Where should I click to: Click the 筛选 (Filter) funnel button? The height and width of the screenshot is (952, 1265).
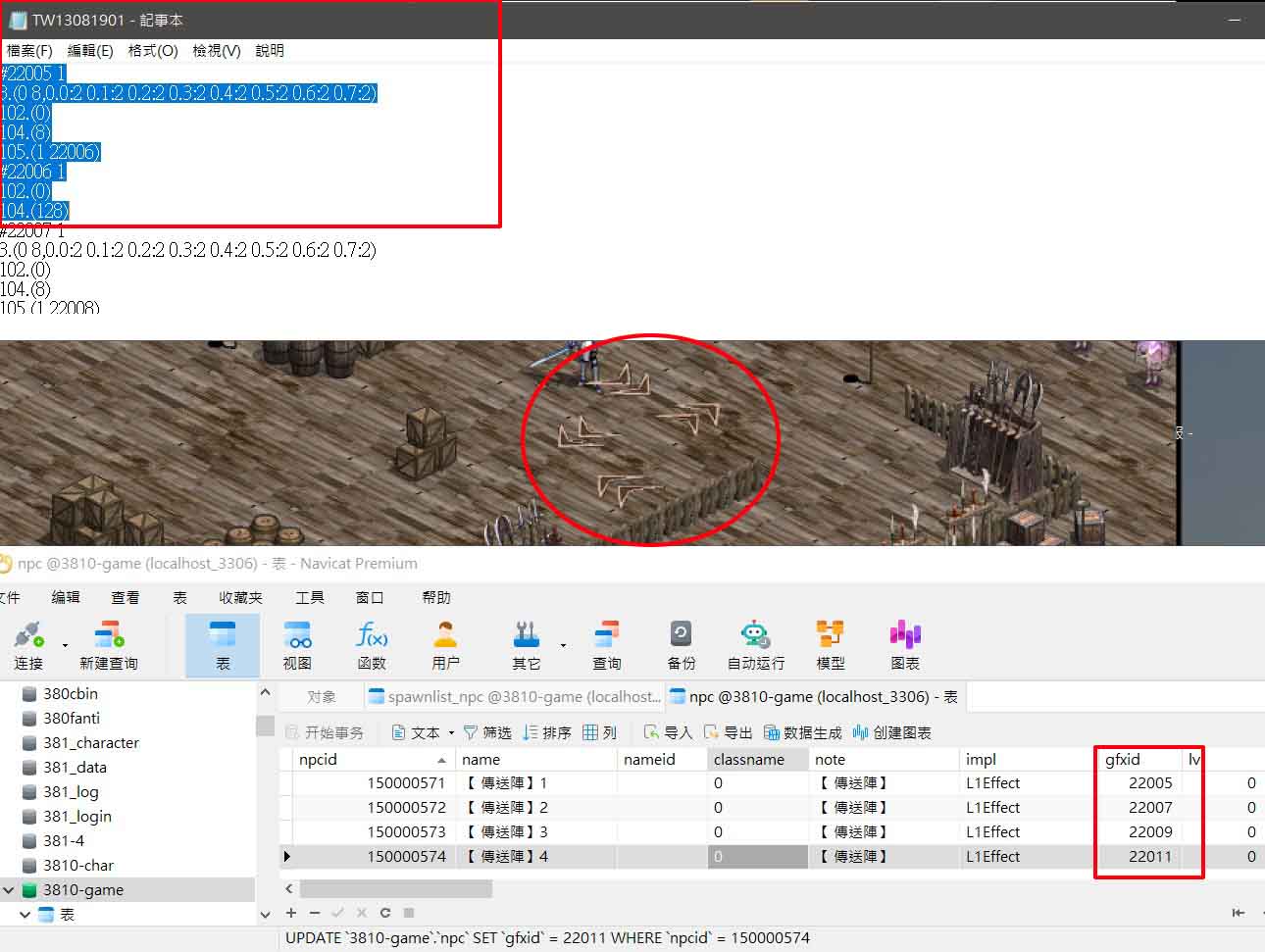coord(487,732)
